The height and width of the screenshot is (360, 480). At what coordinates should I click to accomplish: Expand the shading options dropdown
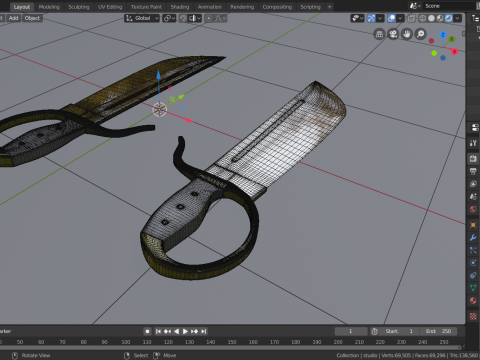click(x=458, y=18)
